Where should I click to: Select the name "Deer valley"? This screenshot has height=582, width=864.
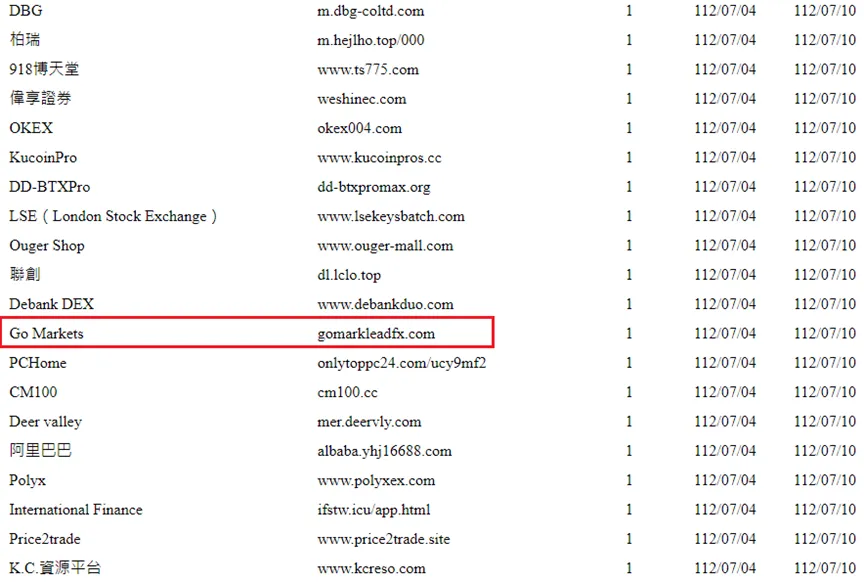(x=45, y=422)
